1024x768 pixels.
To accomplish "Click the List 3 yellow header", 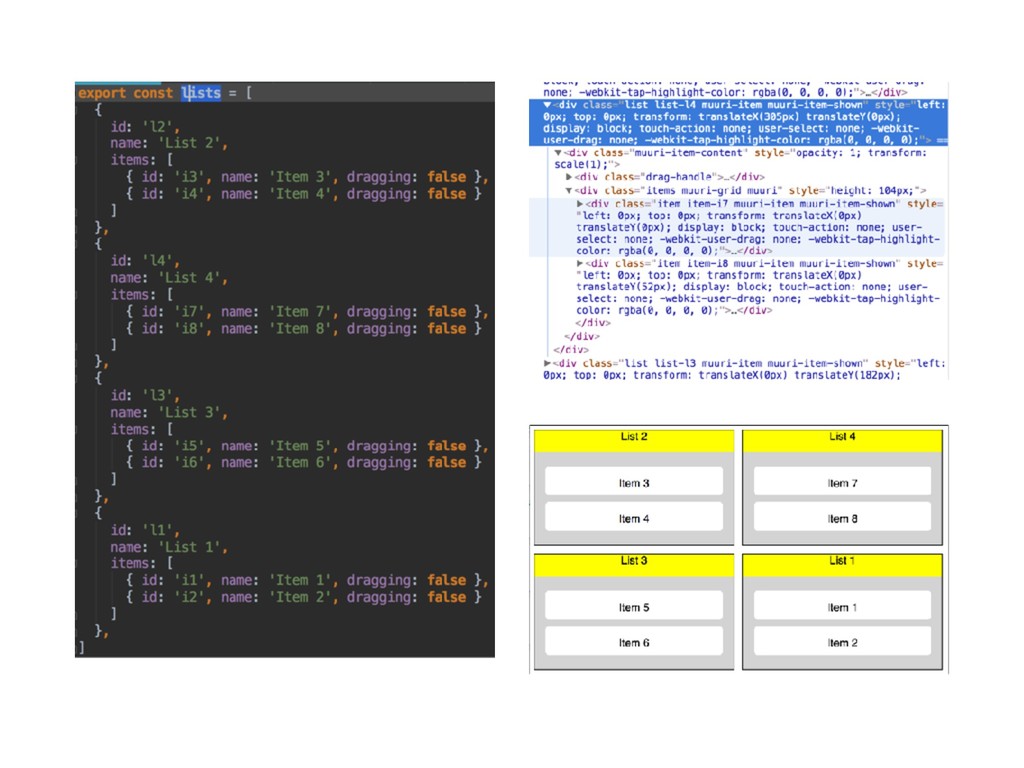I will pos(634,565).
